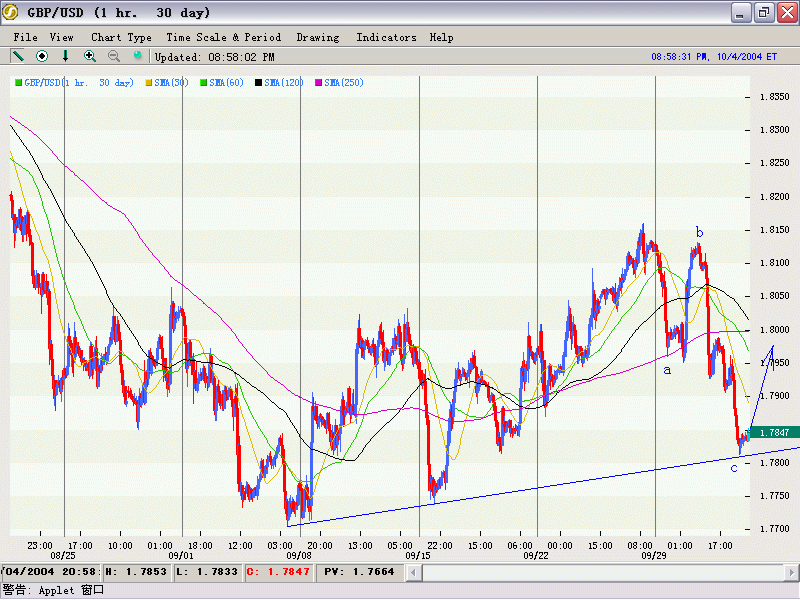Expand the Chart Type menu
This screenshot has width=800, height=600.
click(x=121, y=37)
